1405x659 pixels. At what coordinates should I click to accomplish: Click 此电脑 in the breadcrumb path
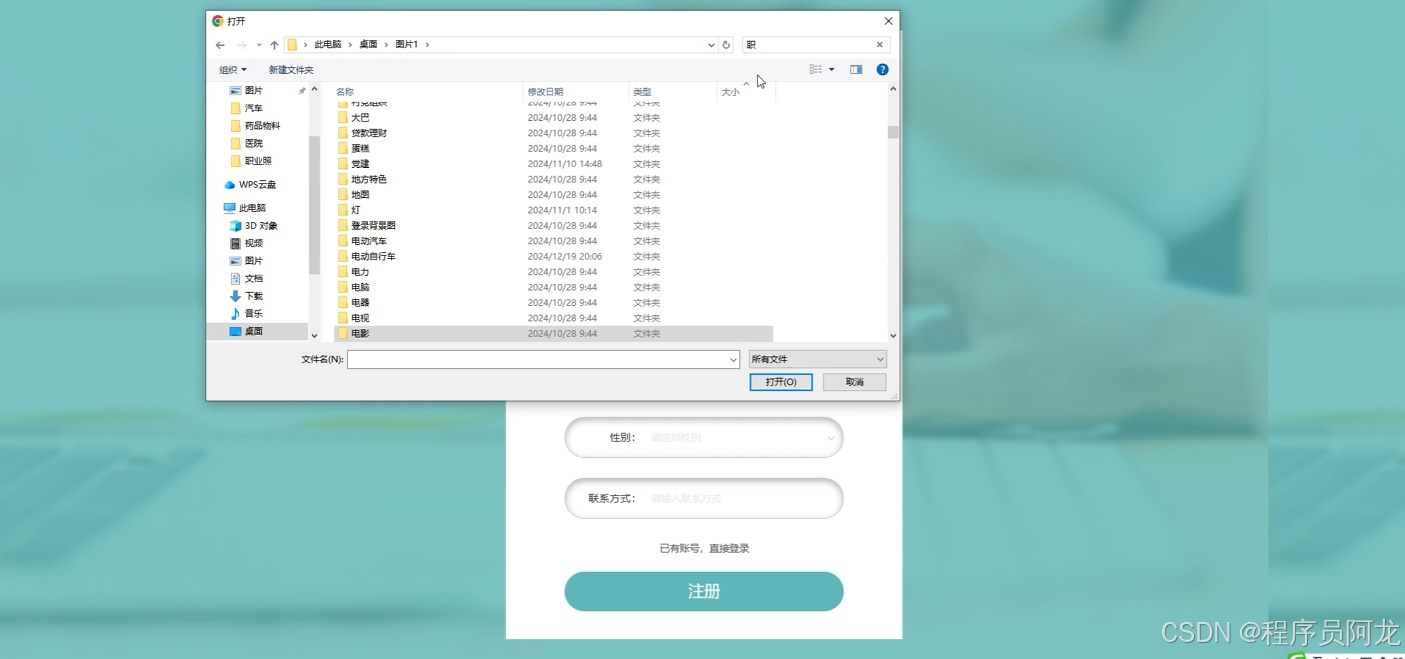tap(328, 45)
